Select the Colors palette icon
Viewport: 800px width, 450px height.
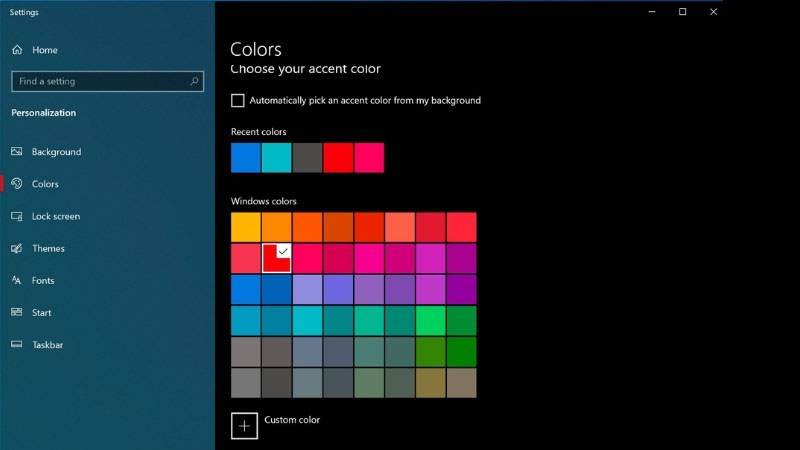tap(17, 184)
